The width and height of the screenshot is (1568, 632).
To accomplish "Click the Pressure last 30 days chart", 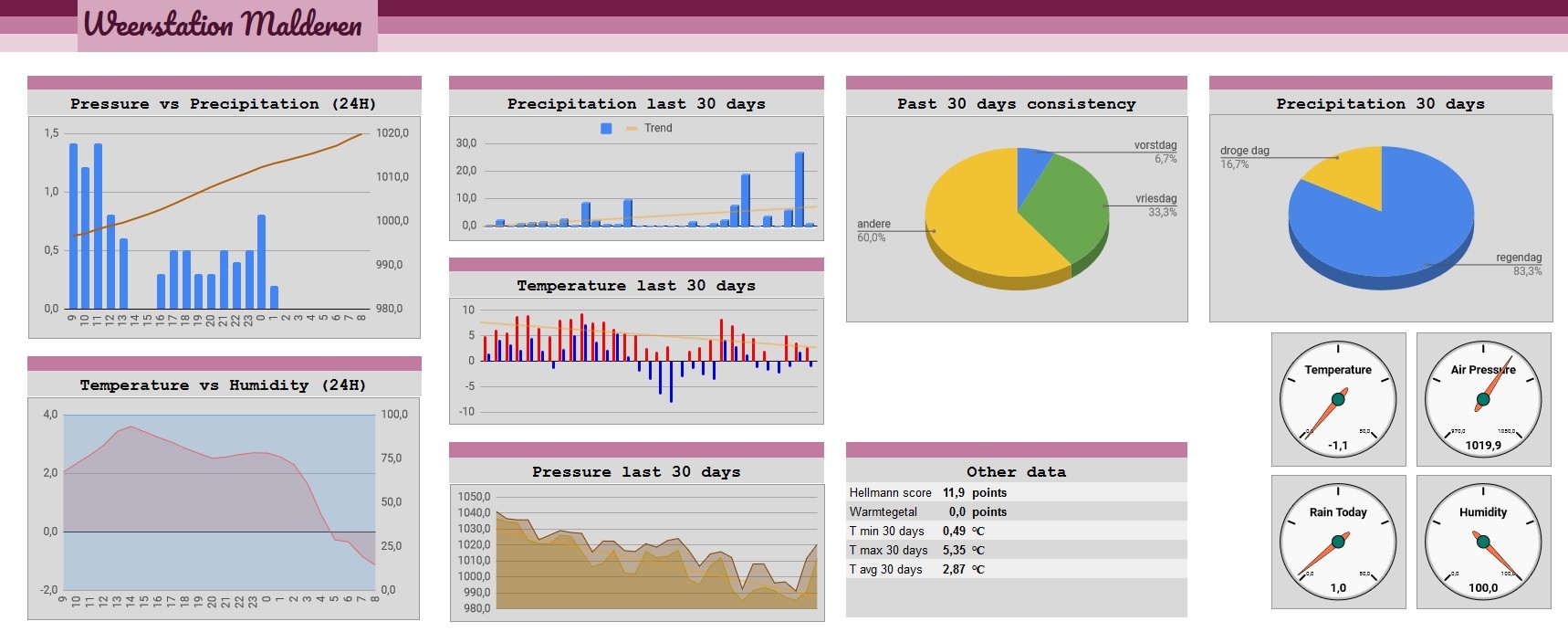I will point(637,553).
